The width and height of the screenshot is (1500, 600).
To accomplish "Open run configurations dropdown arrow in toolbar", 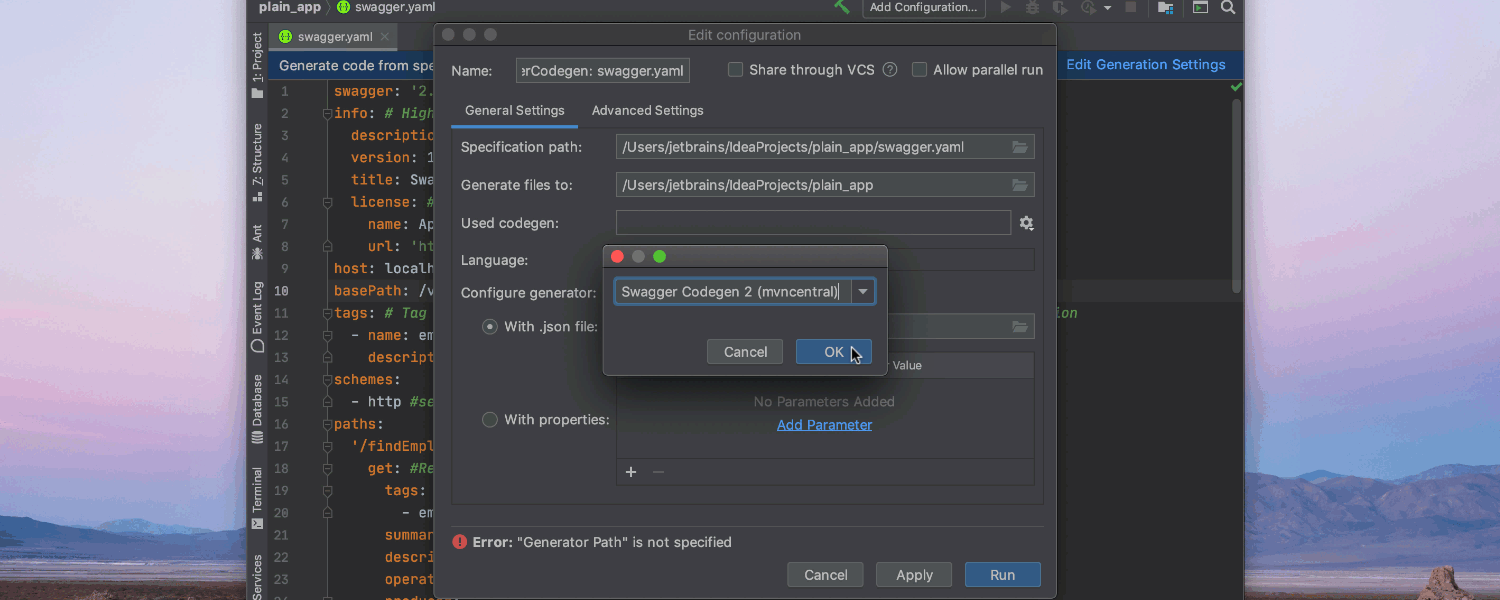I will 1108,8.
